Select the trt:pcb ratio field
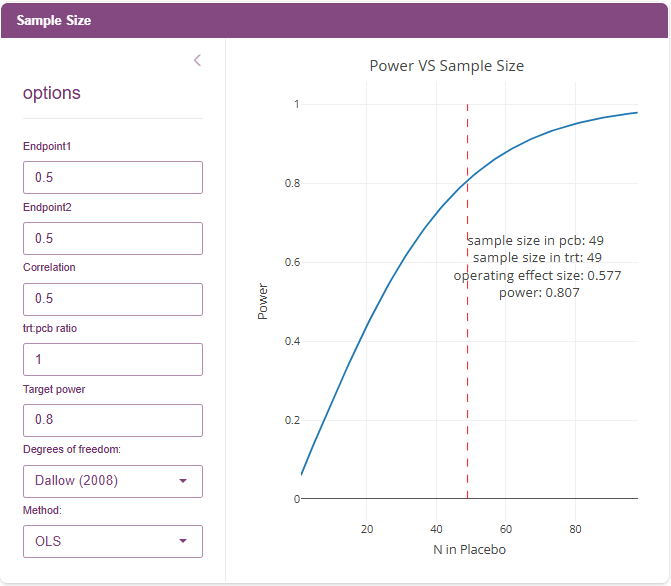671x586 pixels. point(113,360)
